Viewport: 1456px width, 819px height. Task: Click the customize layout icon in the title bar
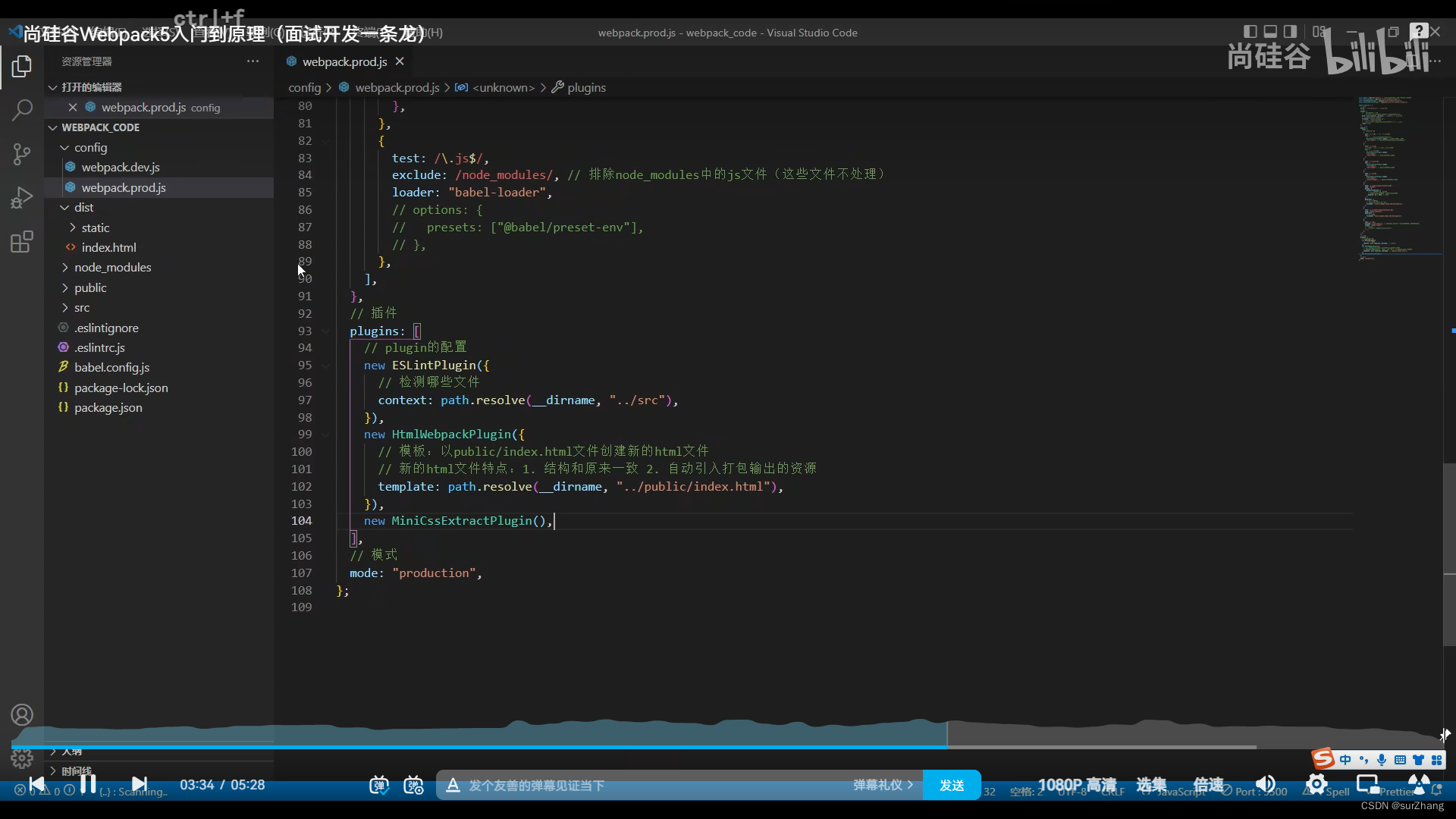coord(1319,32)
